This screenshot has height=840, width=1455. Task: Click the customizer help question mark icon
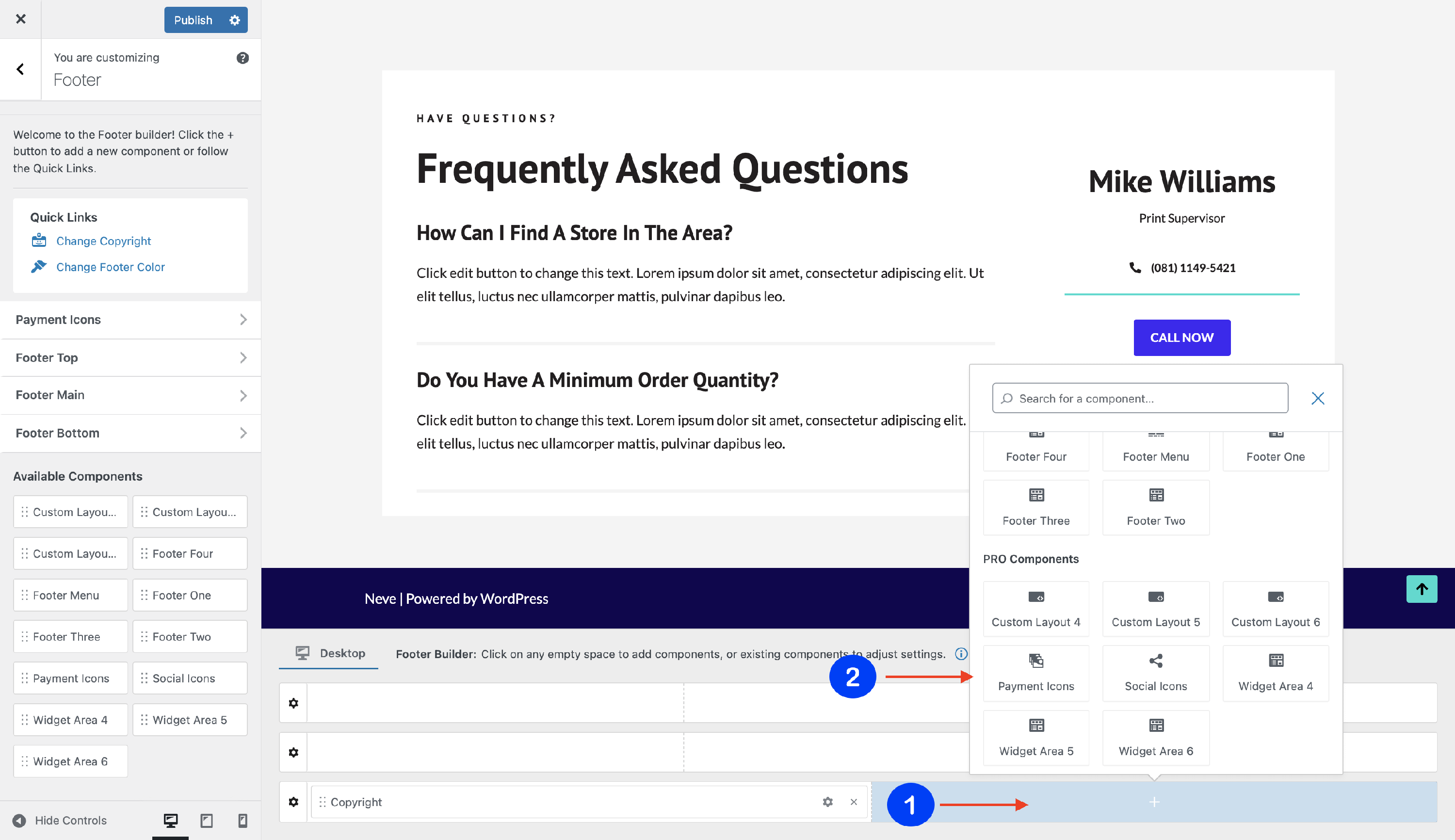242,58
